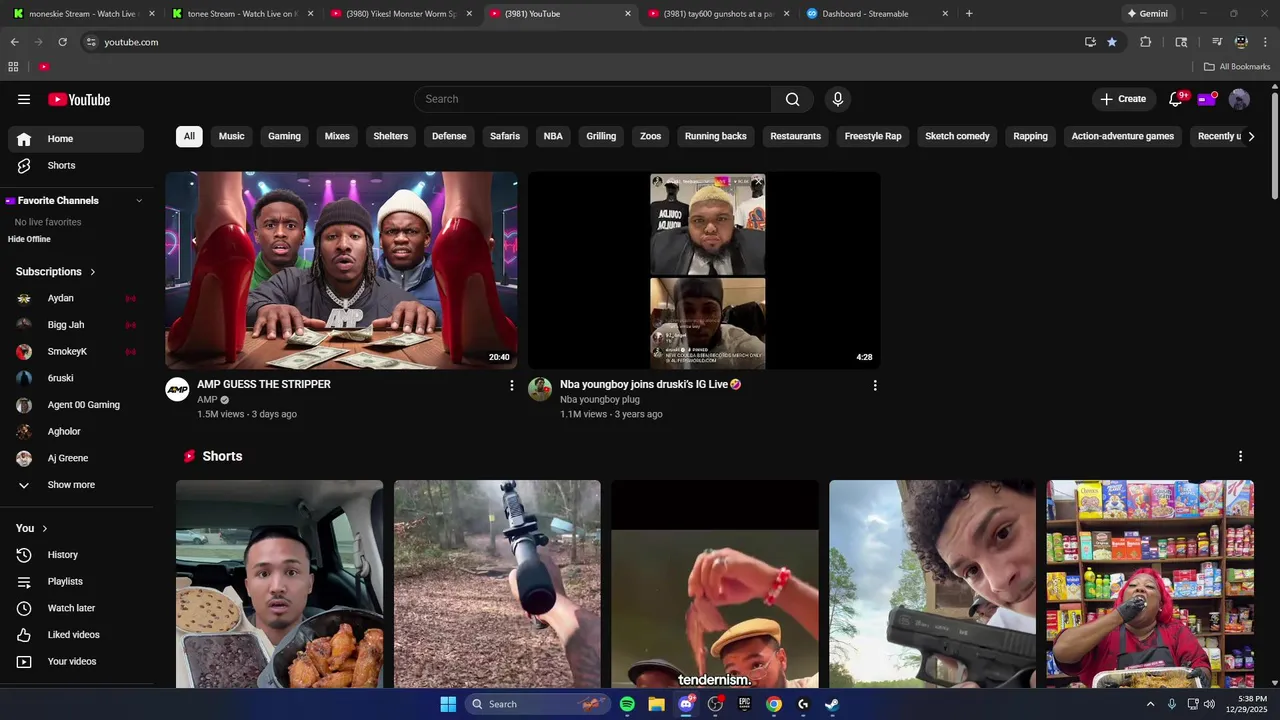Click the YouTube search input field
1280x720 pixels.
pos(592,99)
